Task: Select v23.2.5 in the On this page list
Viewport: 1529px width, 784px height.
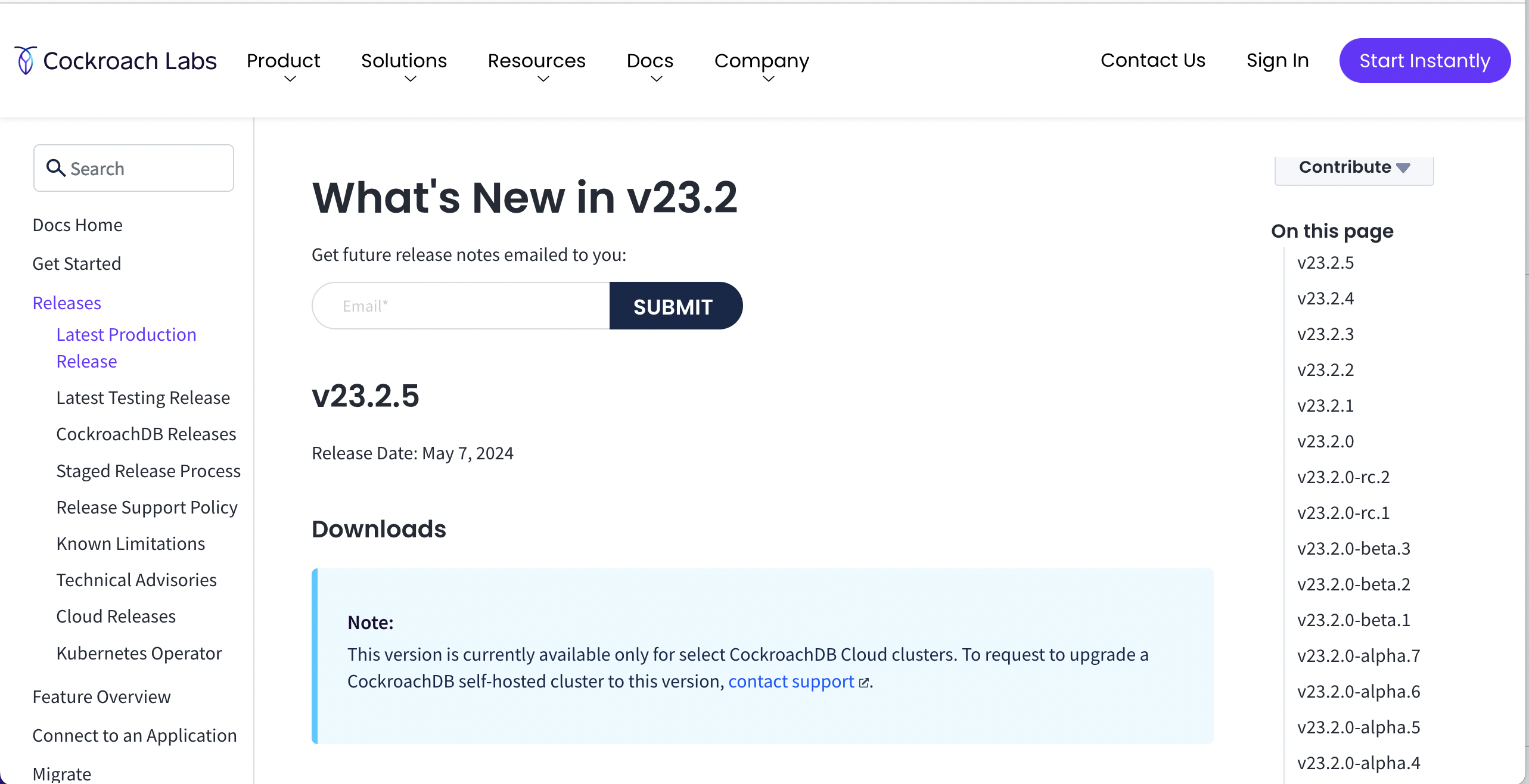Action: (x=1325, y=262)
